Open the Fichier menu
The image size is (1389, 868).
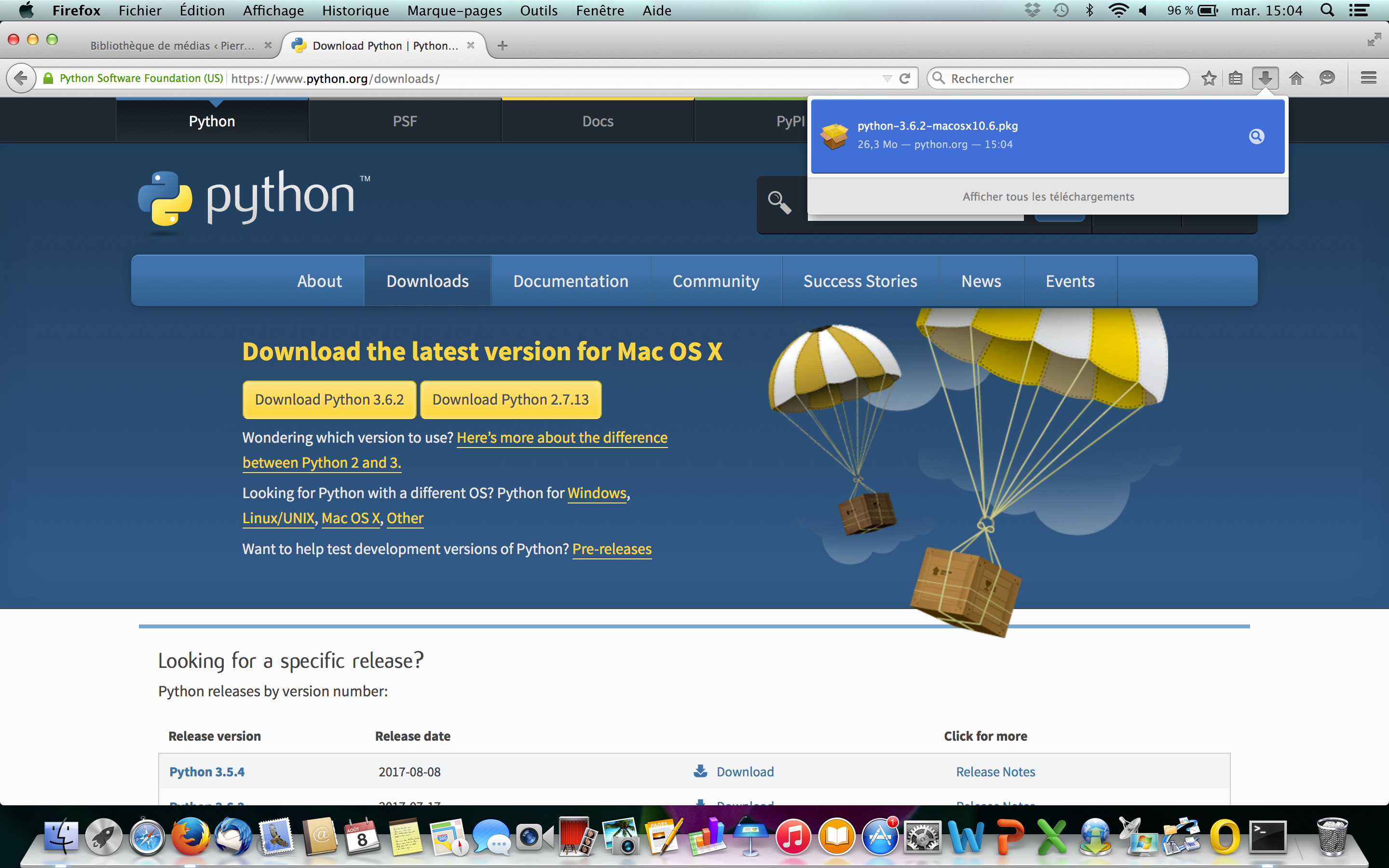coord(140,10)
